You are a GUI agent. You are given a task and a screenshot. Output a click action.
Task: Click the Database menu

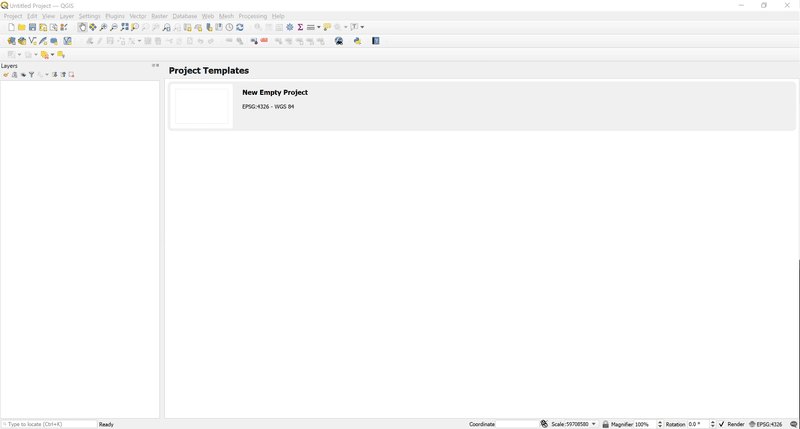185,16
